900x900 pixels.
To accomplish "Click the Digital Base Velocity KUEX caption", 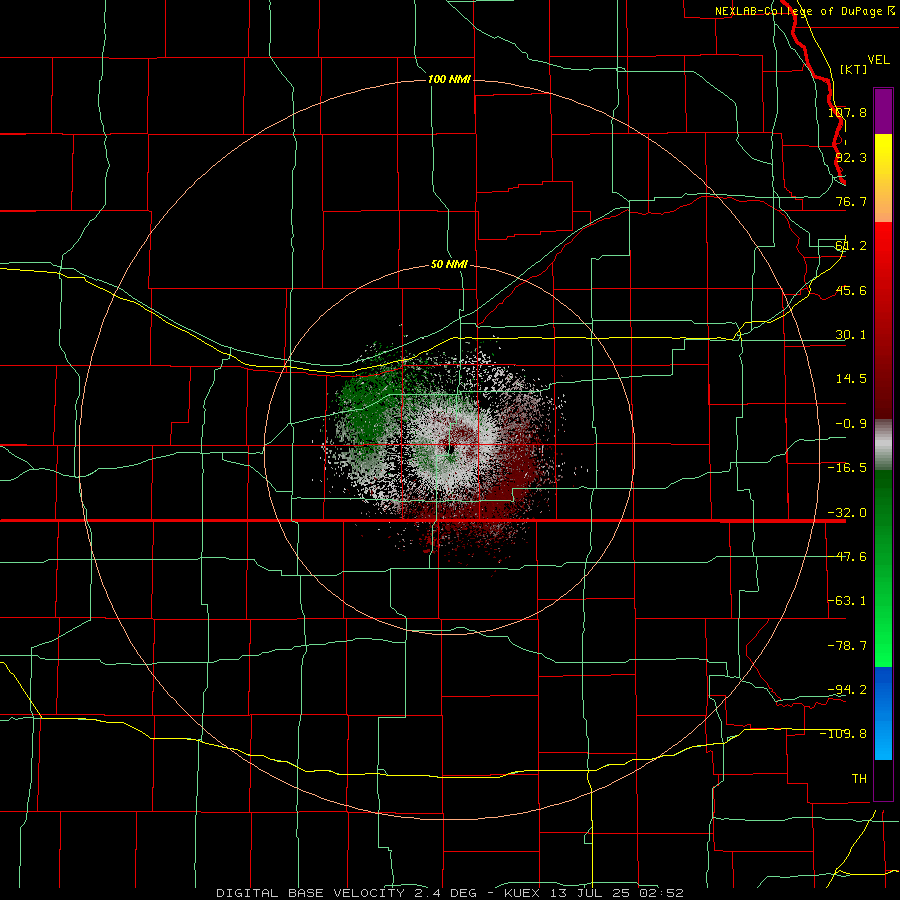I will 450,893.
